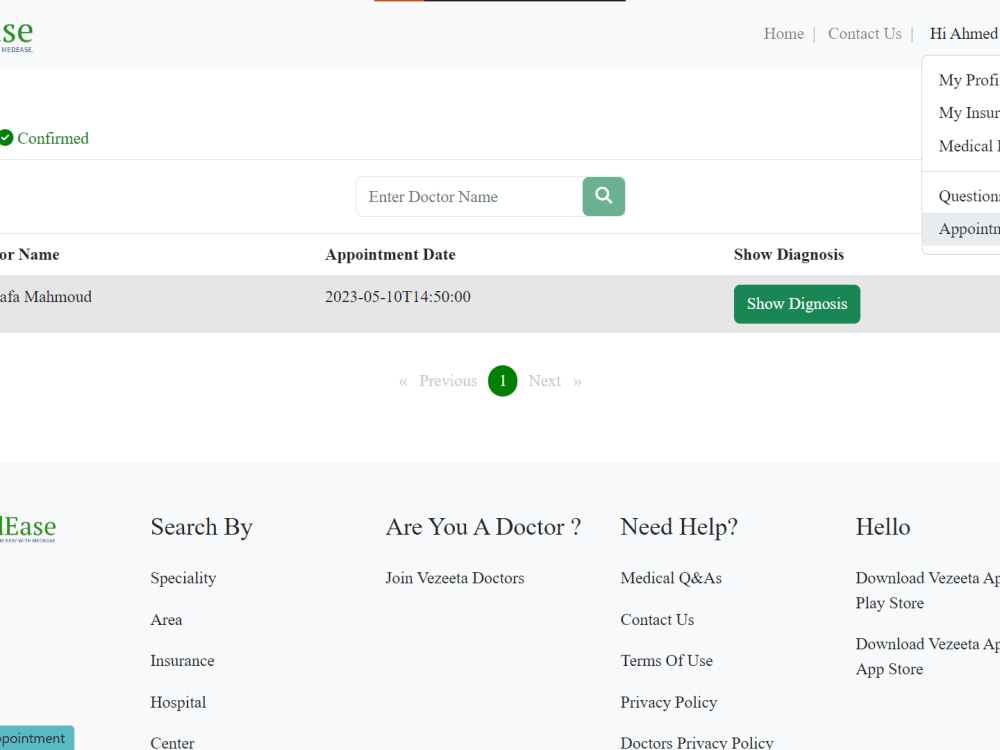Click the green search magnifier icon
Image resolution: width=1000 pixels, height=750 pixels.
(x=603, y=196)
